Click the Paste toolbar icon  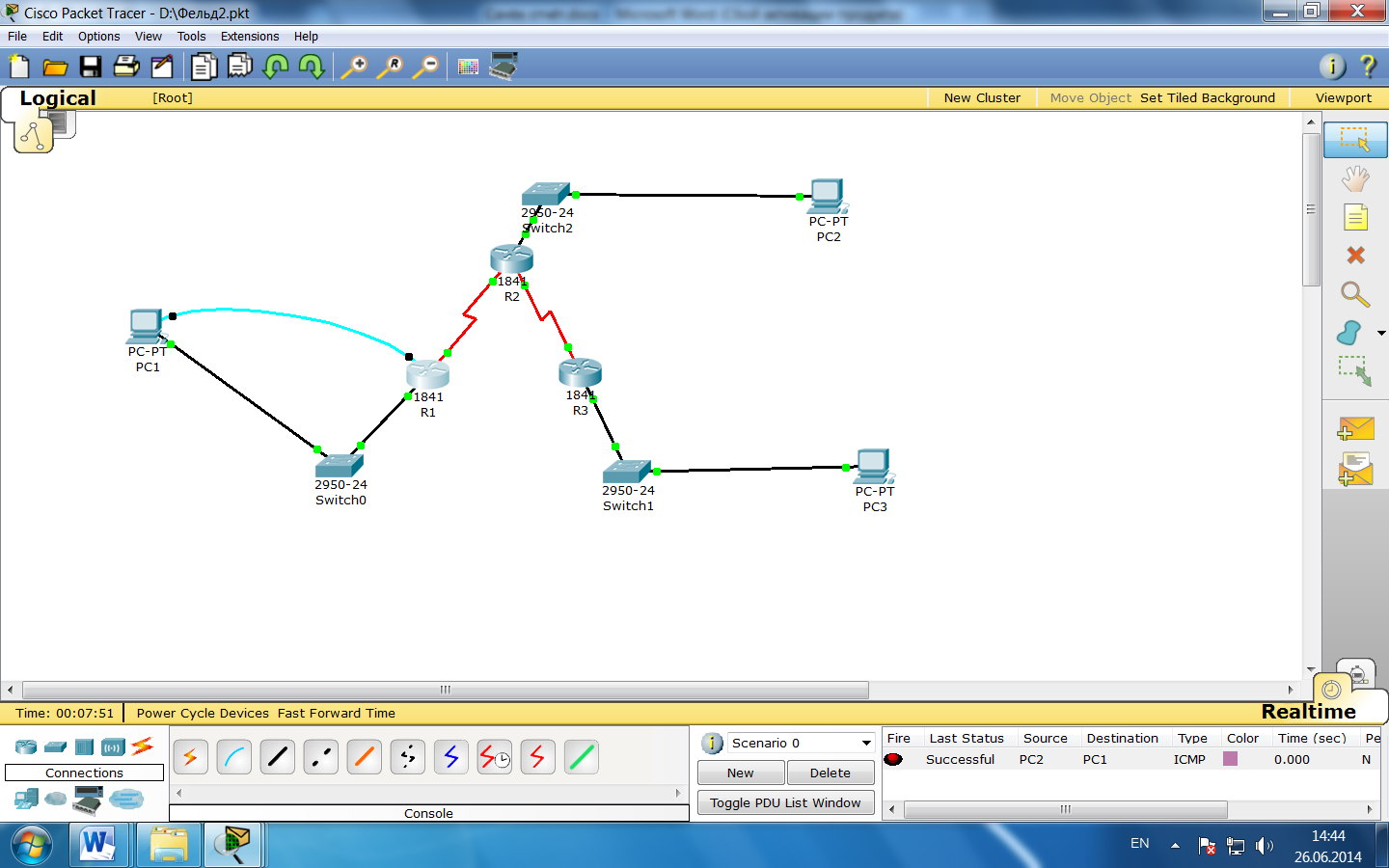240,67
